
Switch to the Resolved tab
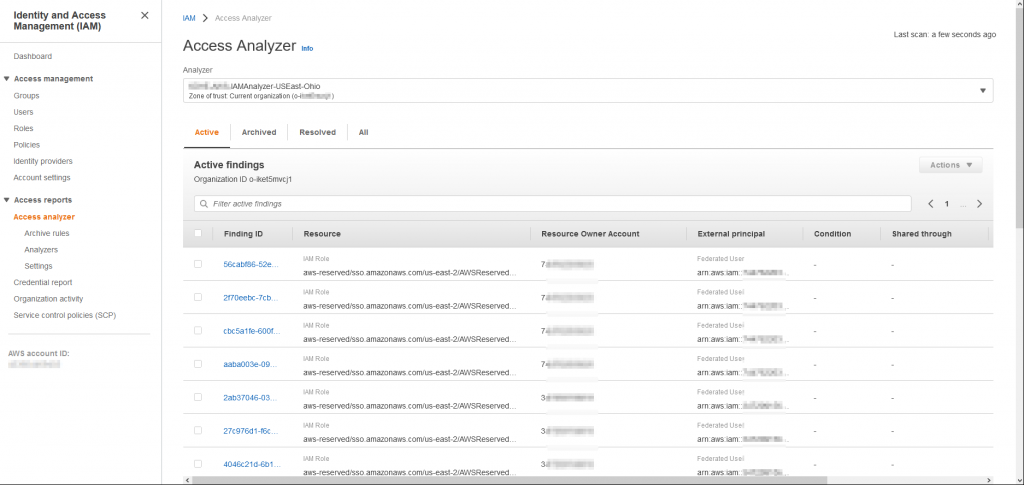[317, 132]
